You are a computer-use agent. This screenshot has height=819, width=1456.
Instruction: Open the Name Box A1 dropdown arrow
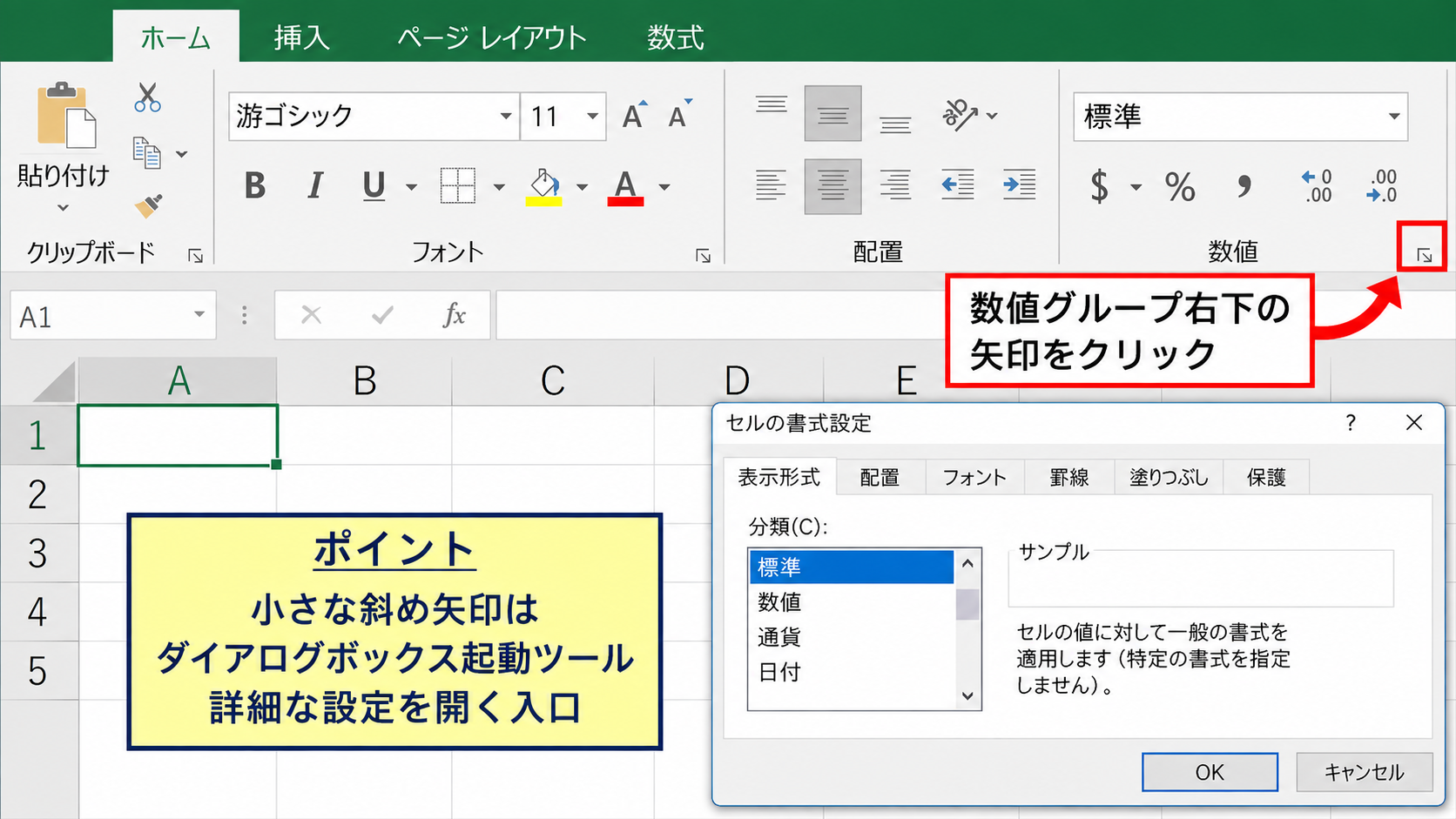point(199,314)
